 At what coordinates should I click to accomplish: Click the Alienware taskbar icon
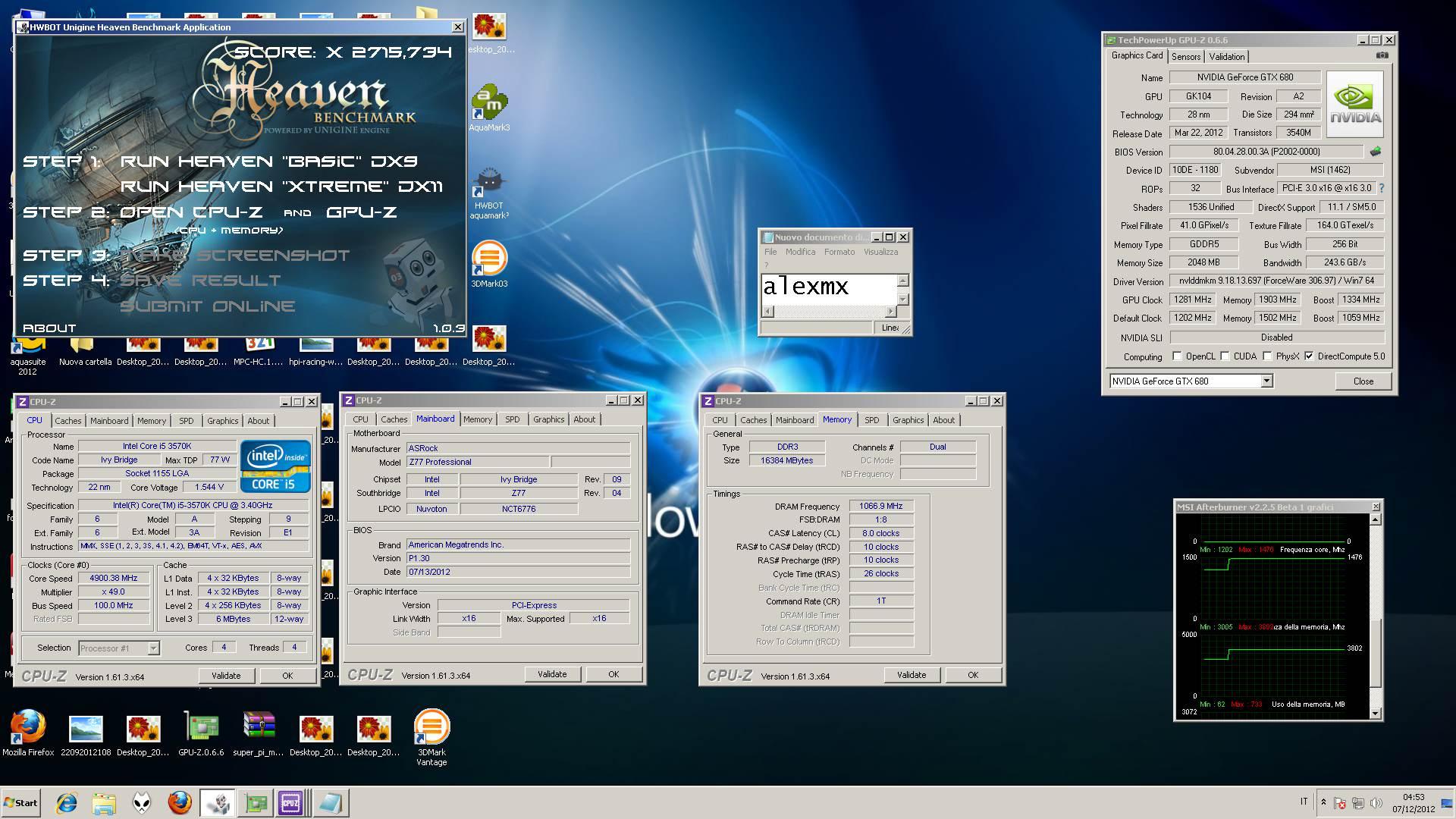(x=142, y=802)
